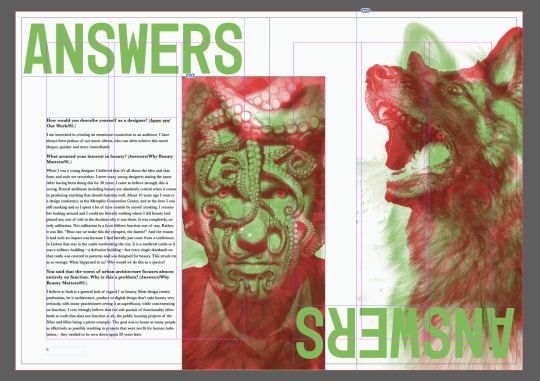Select the octopus face portrait image
The width and height of the screenshot is (540, 381).
pyautogui.click(x=253, y=223)
